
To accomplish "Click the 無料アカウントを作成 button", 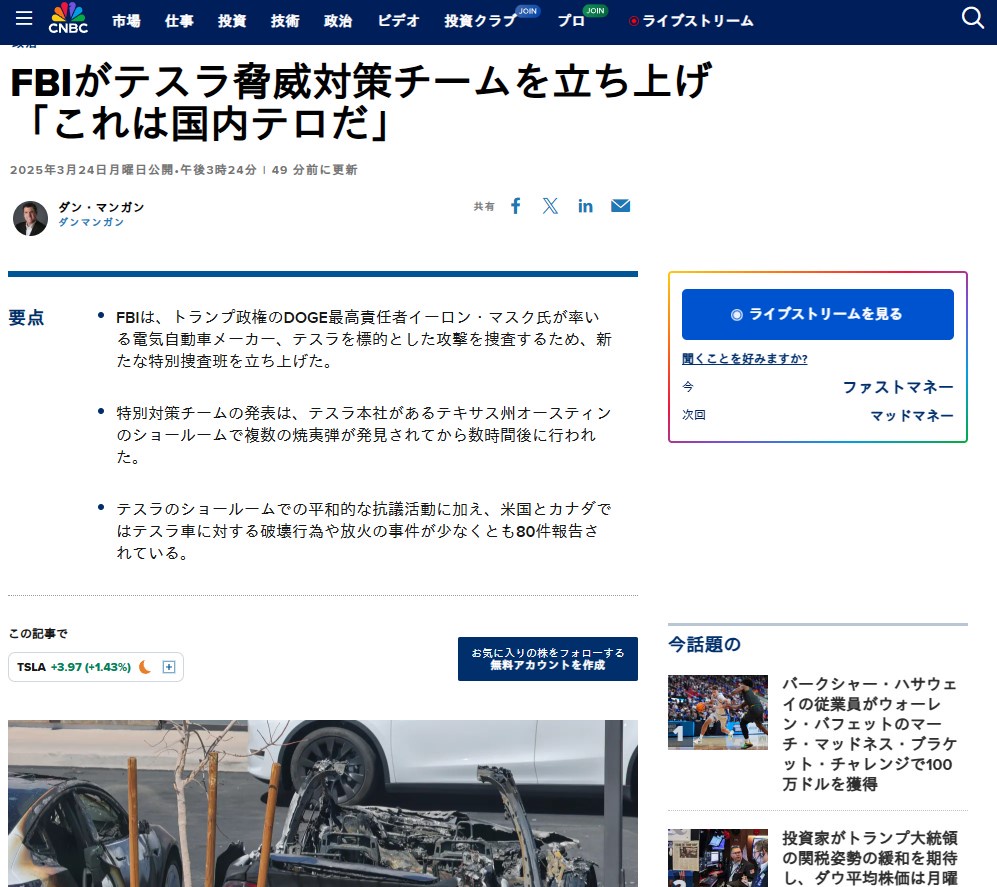I will click(x=547, y=659).
